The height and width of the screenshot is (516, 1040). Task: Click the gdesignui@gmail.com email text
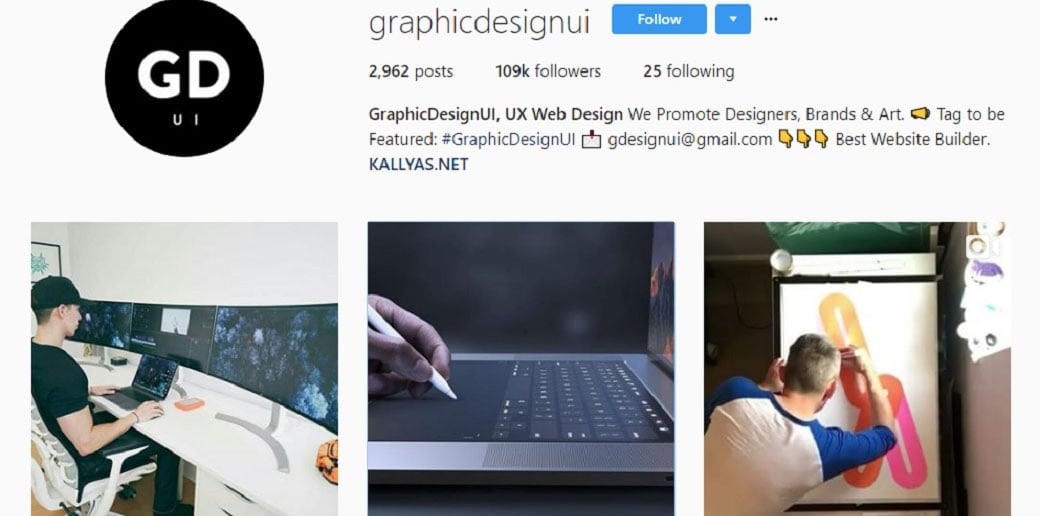click(690, 140)
